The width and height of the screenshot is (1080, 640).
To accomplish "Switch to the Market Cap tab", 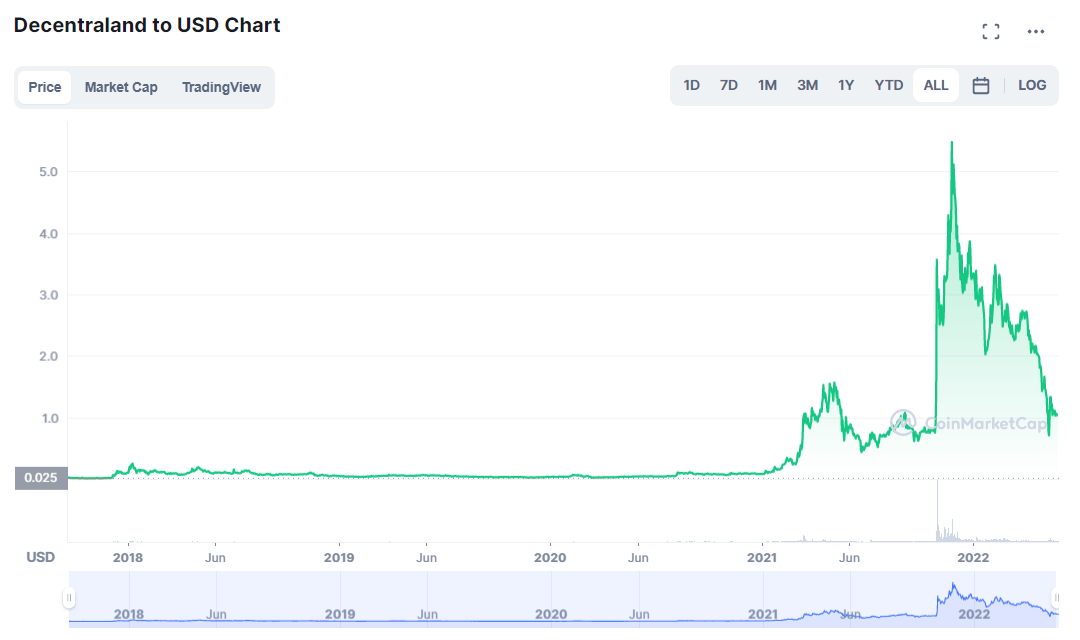I will [121, 87].
